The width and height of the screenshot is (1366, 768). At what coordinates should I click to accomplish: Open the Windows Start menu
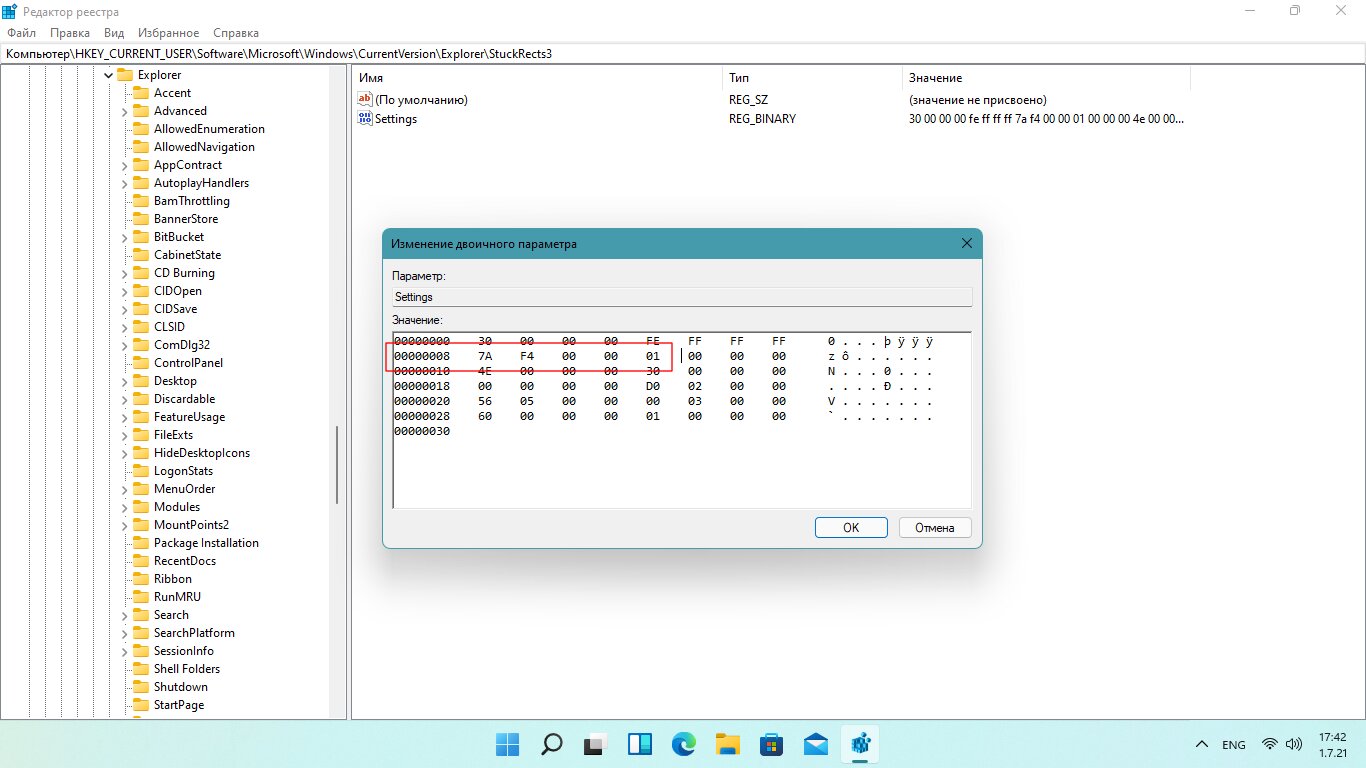(507, 744)
